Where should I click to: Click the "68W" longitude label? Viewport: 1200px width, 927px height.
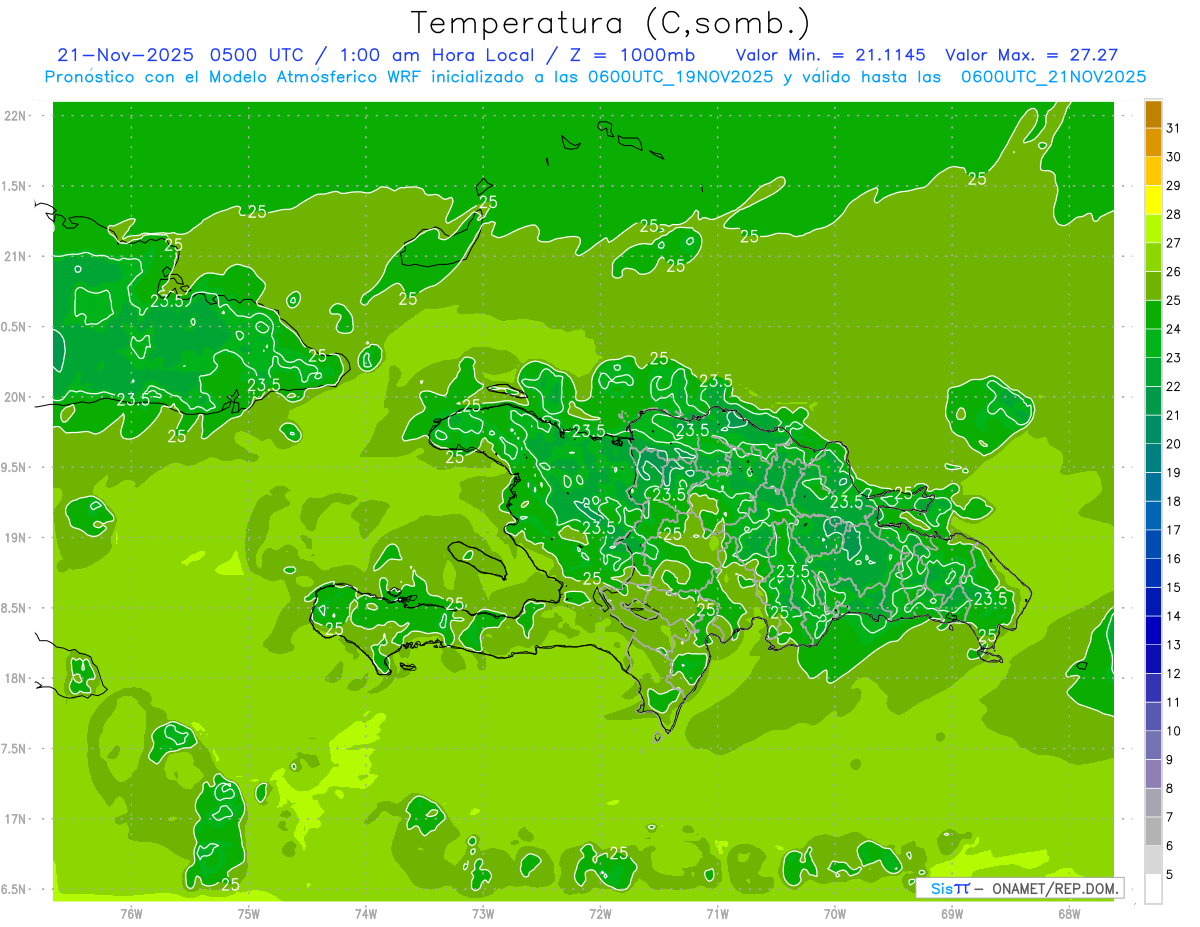[1069, 913]
